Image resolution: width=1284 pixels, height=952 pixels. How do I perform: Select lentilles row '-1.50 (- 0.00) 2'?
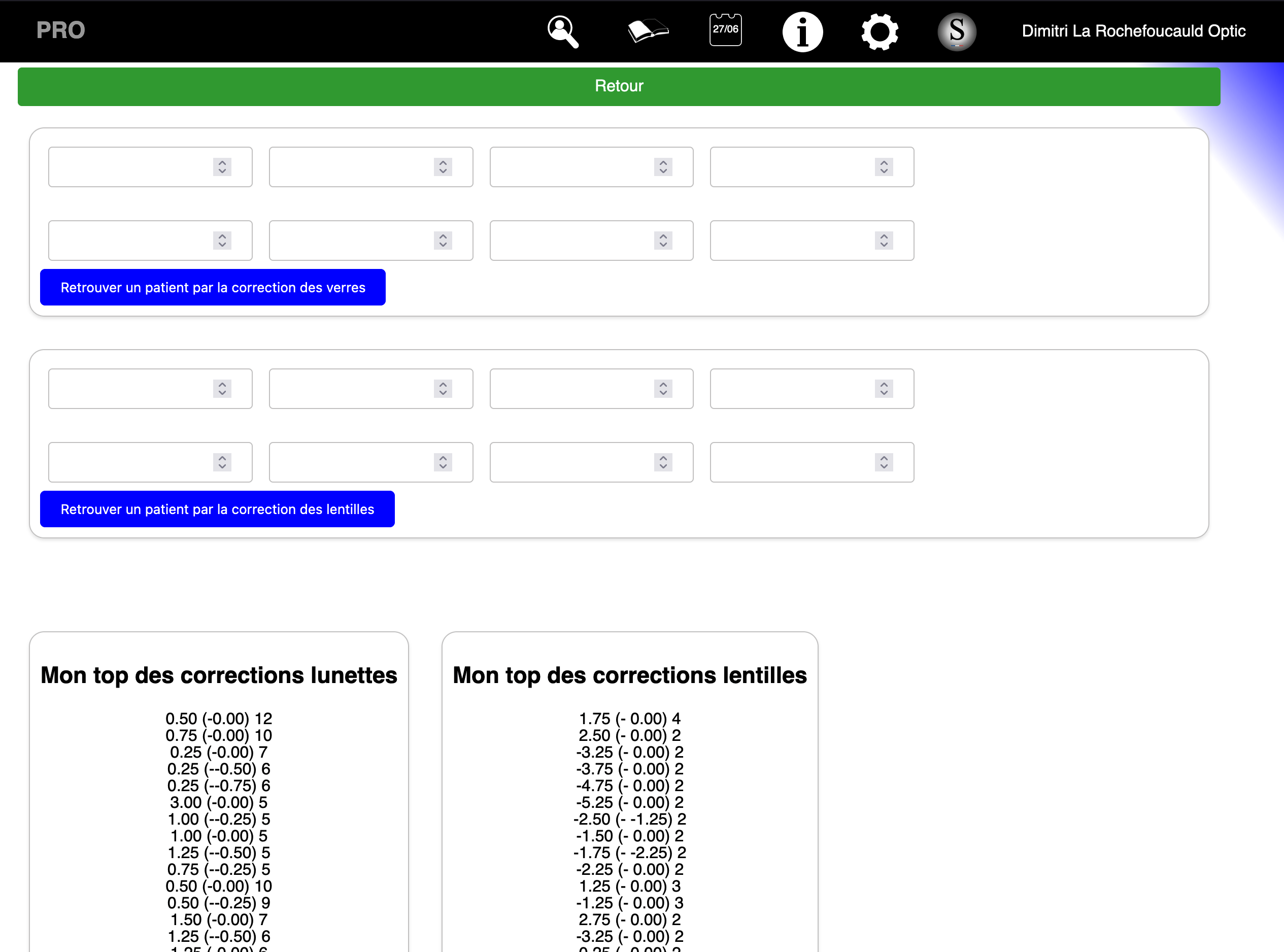click(x=630, y=836)
